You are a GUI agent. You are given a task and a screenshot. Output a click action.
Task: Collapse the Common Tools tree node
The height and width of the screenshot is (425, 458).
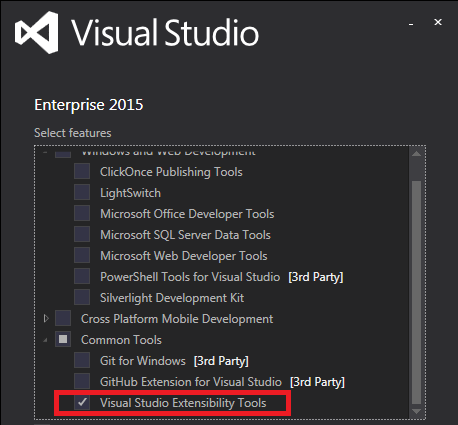(x=46, y=340)
